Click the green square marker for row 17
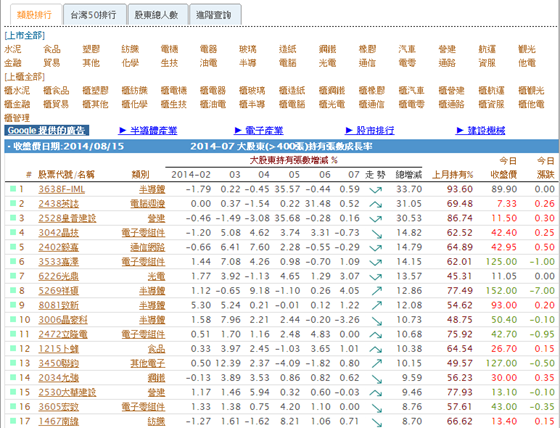This screenshot has height=428, width=560. pos(13,420)
